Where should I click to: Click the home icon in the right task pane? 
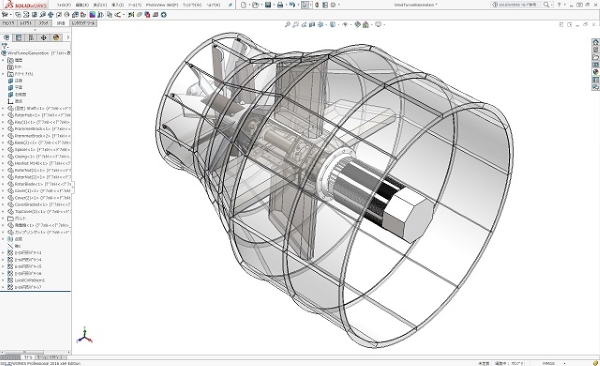[x=595, y=42]
